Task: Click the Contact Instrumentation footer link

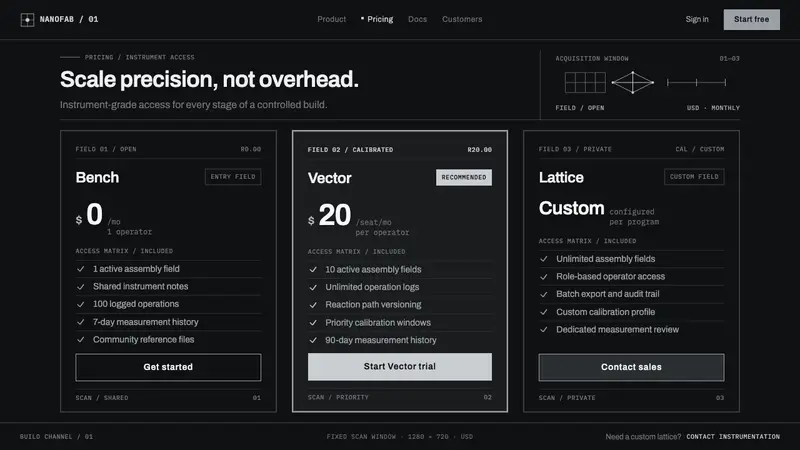Action: coord(733,437)
